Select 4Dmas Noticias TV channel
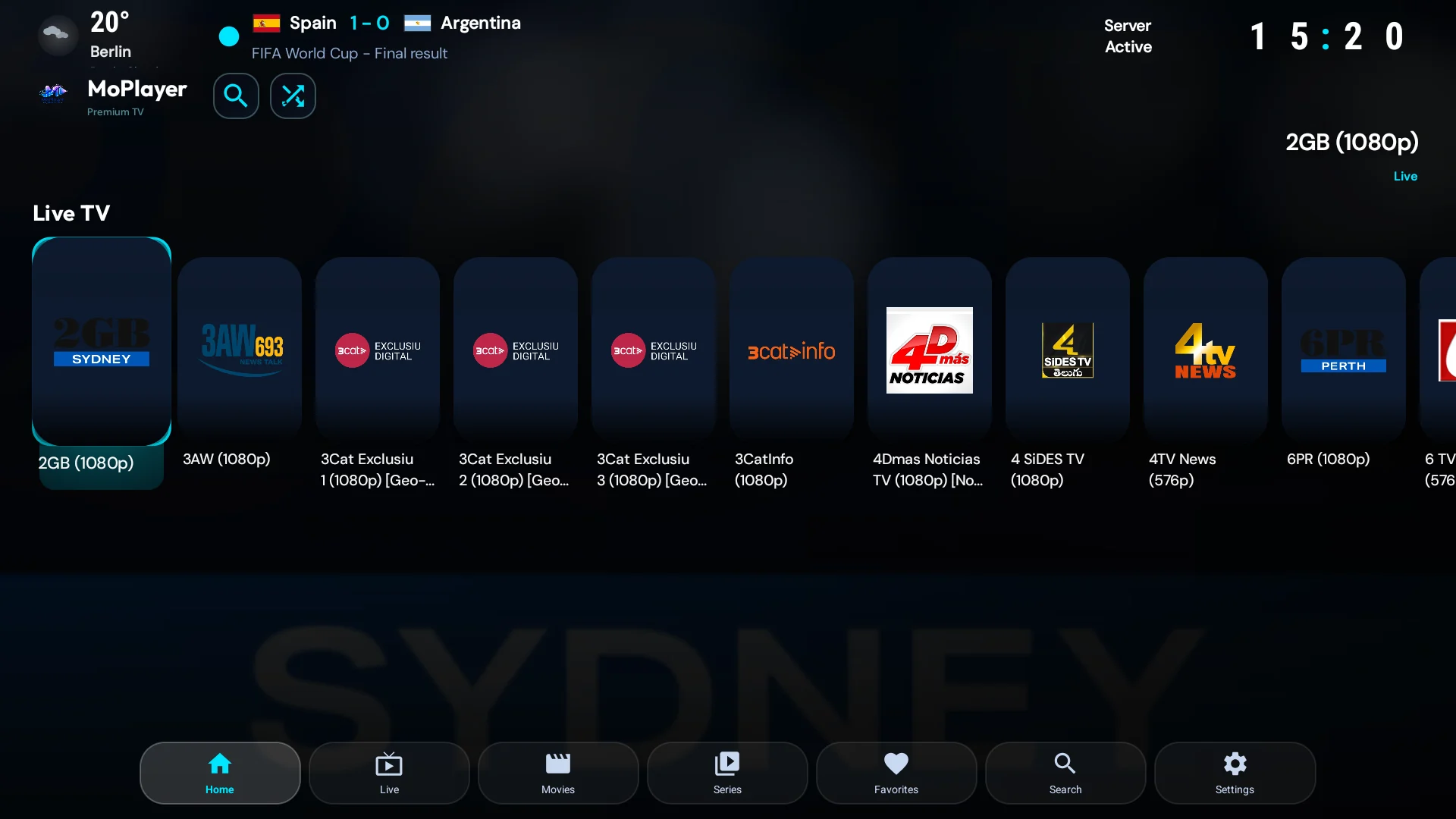 tap(930, 349)
